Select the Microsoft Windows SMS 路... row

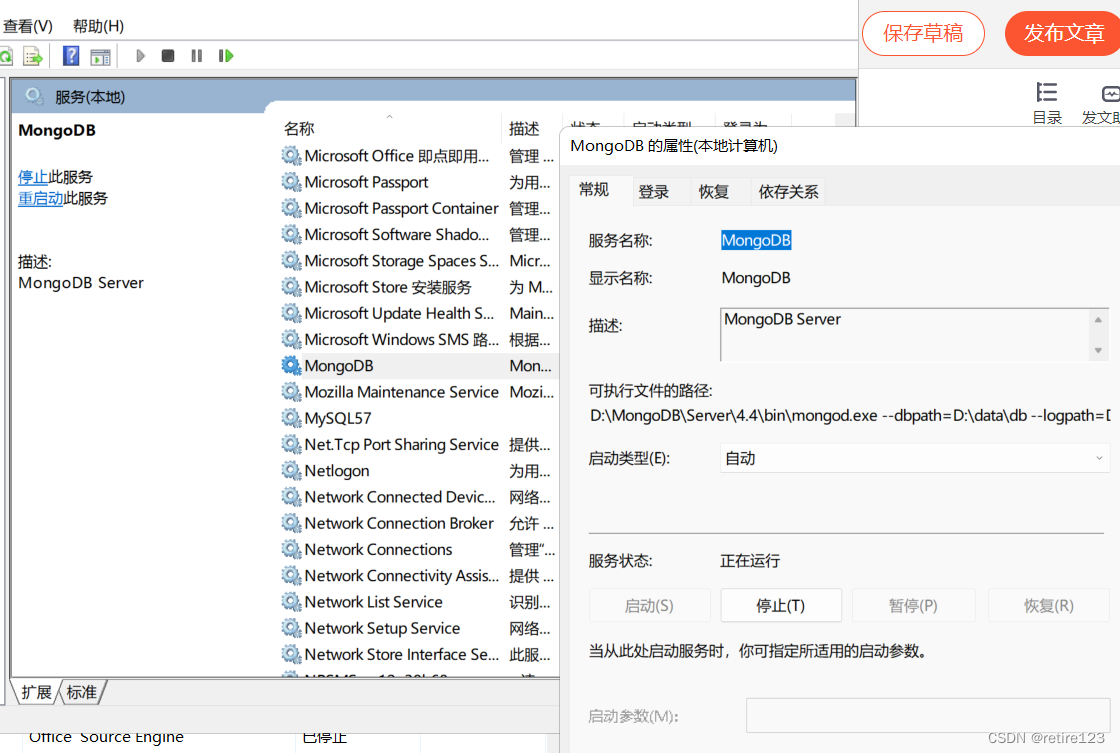pyautogui.click(x=418, y=339)
